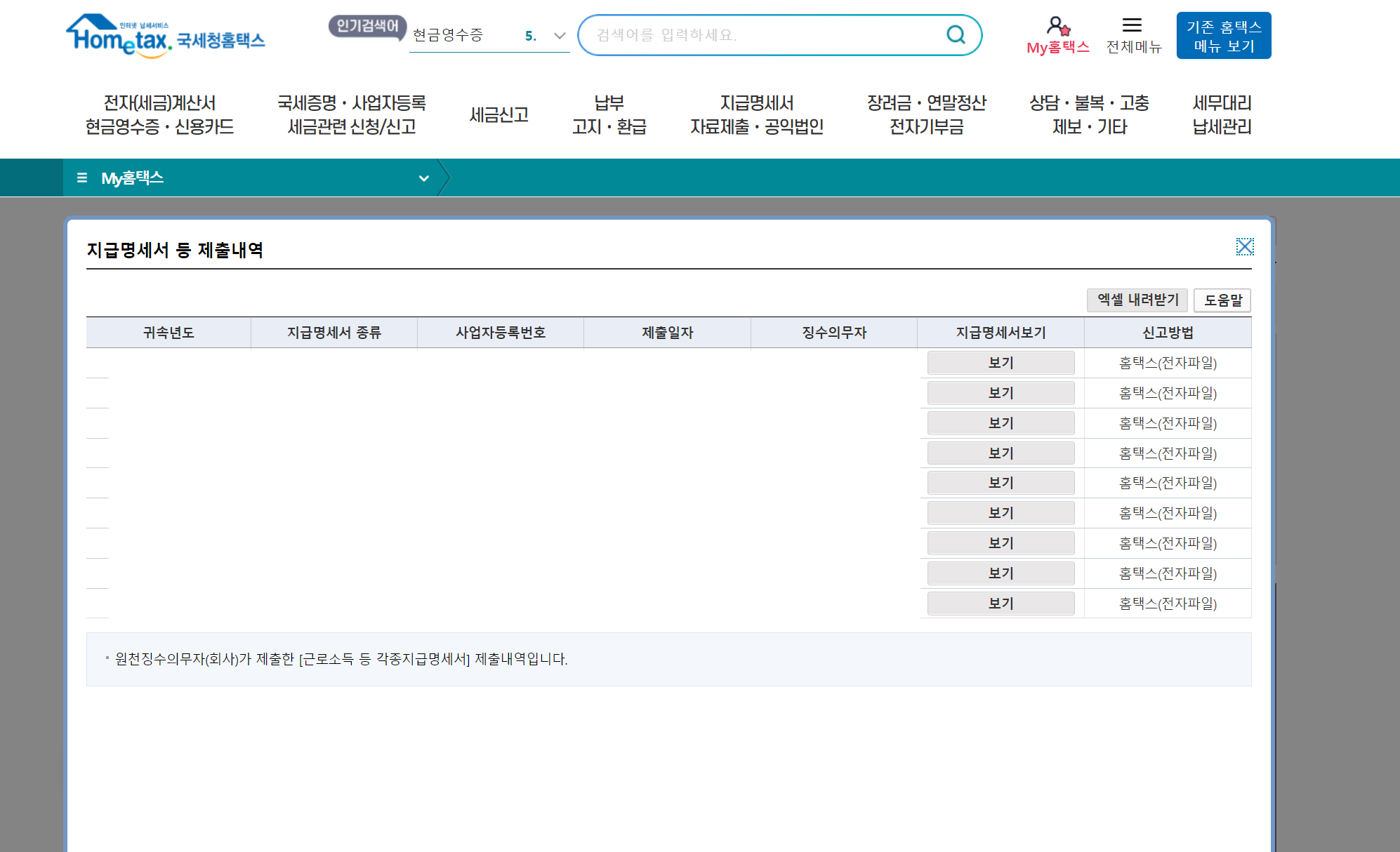Viewport: 1400px width, 852px height.
Task: Click the search magnifier icon
Action: pos(956,34)
